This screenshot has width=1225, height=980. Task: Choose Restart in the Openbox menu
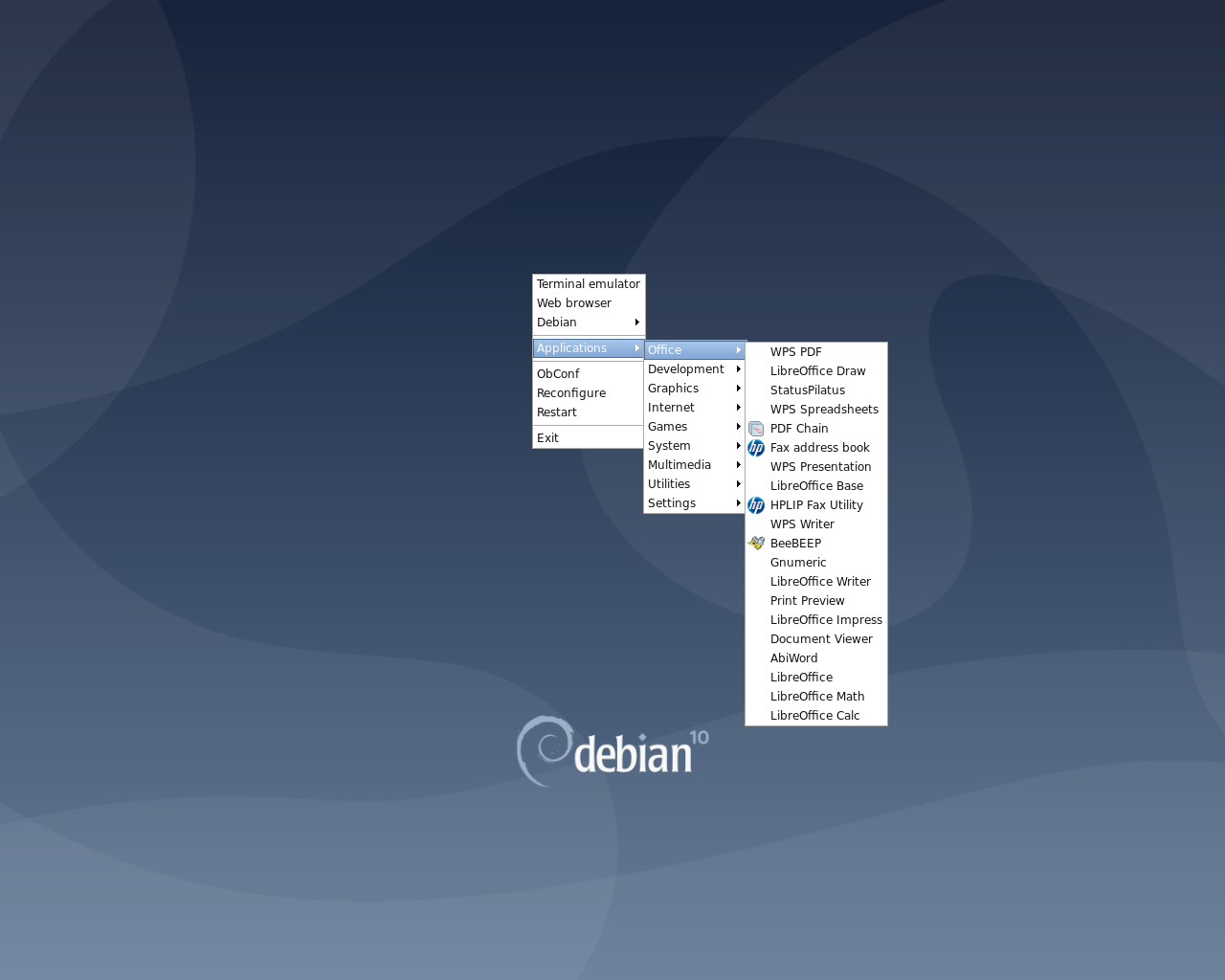point(589,412)
